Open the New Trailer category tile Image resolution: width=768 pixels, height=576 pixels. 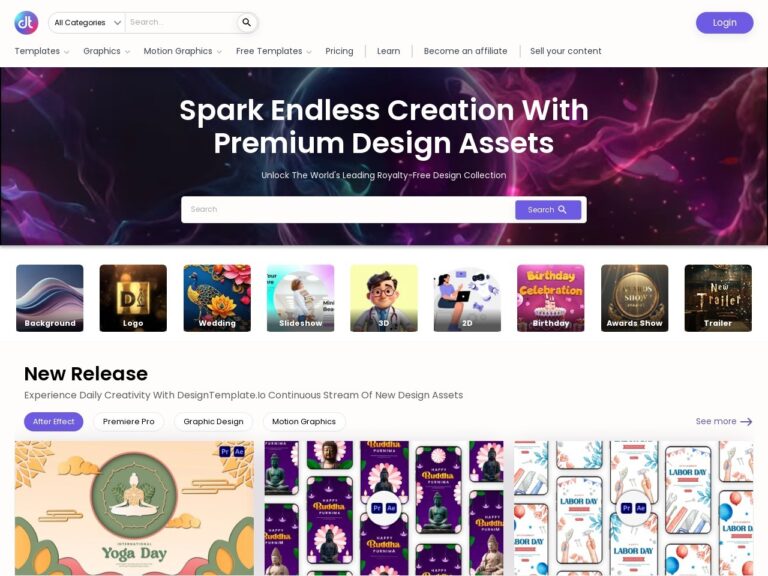pos(718,298)
